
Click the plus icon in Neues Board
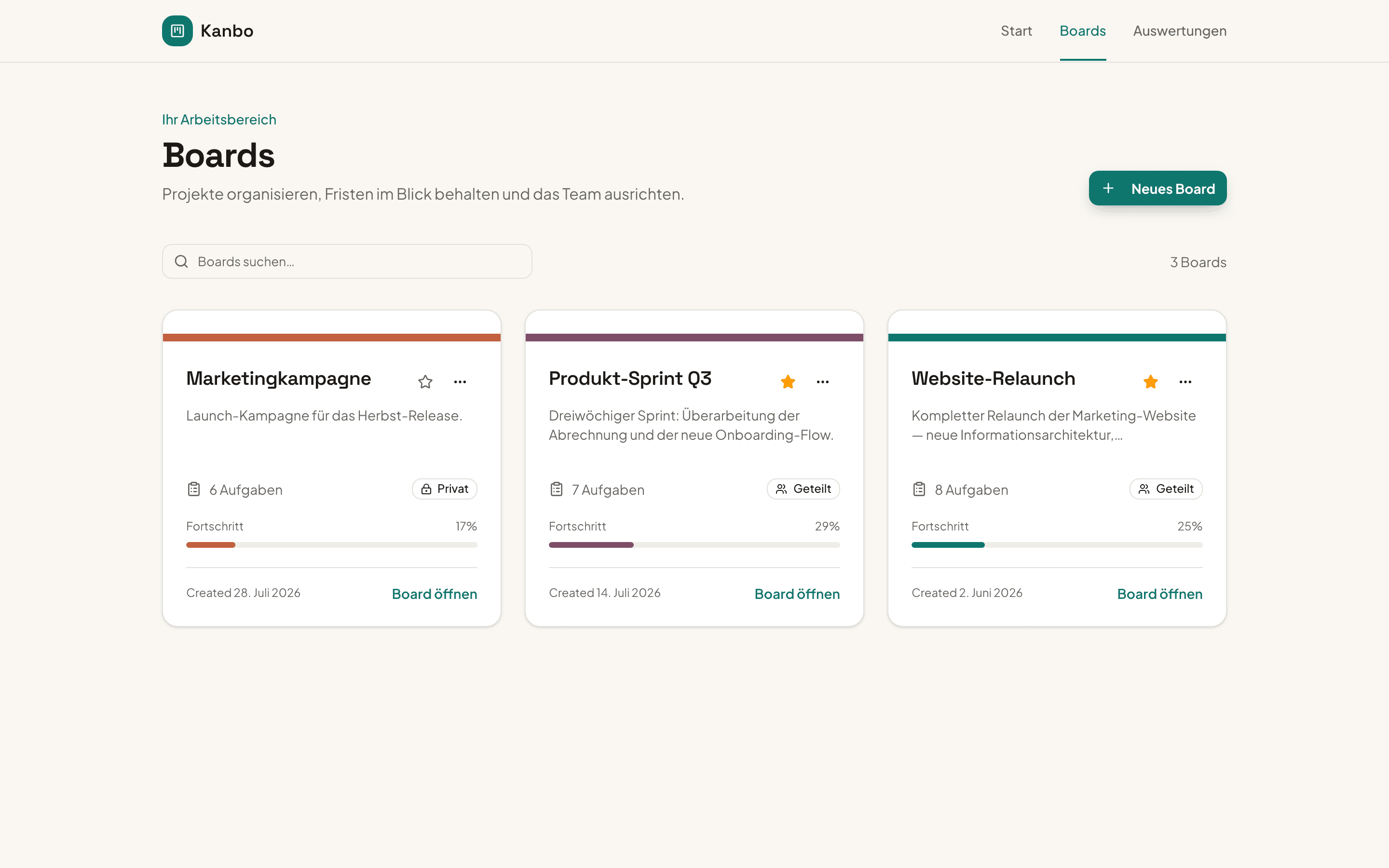1108,188
